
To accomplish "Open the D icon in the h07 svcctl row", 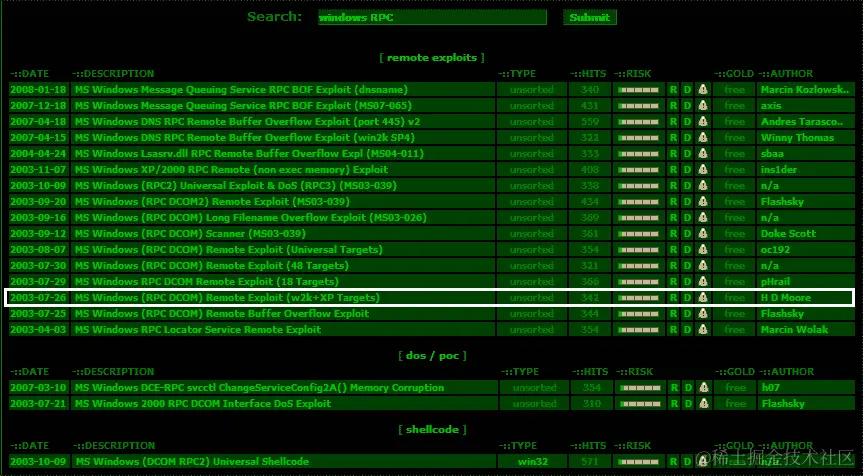I will pos(688,387).
